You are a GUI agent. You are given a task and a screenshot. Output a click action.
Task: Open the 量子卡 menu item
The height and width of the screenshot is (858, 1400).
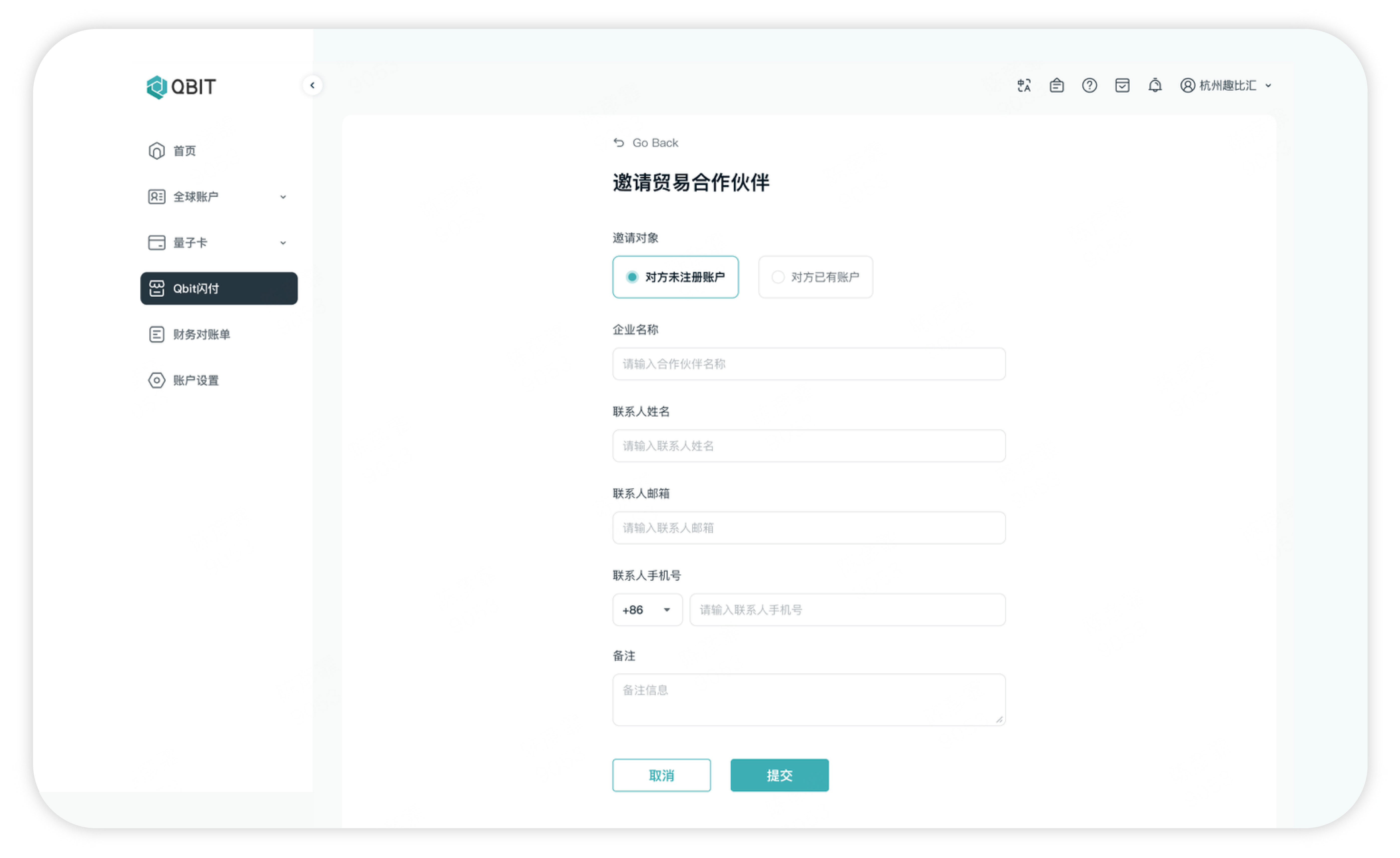point(219,243)
